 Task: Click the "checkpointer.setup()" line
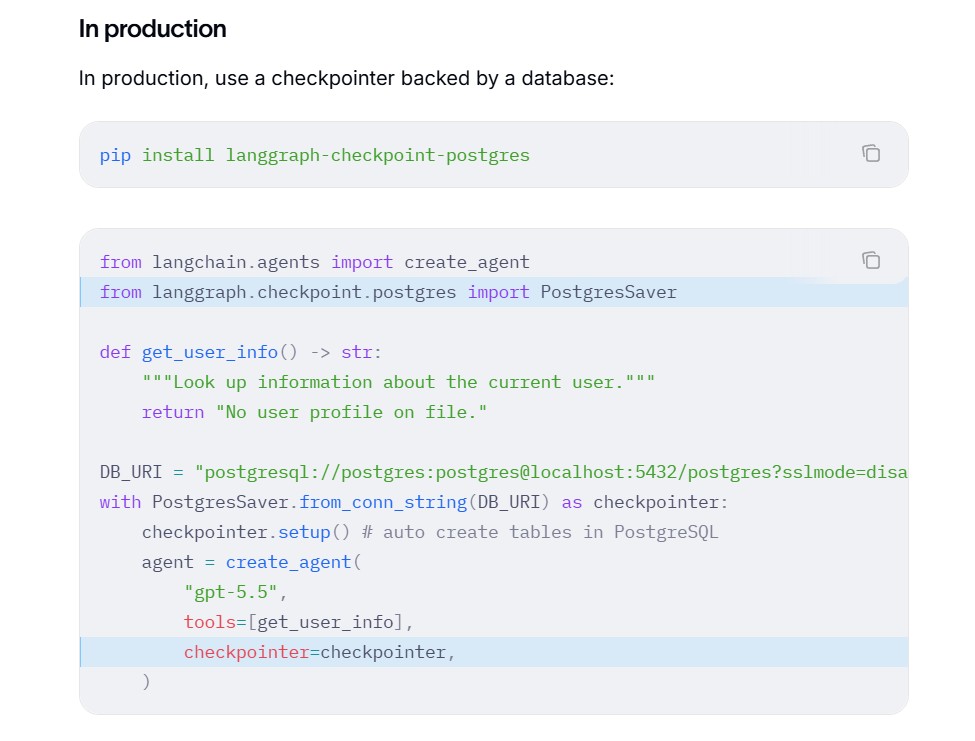click(x=430, y=533)
